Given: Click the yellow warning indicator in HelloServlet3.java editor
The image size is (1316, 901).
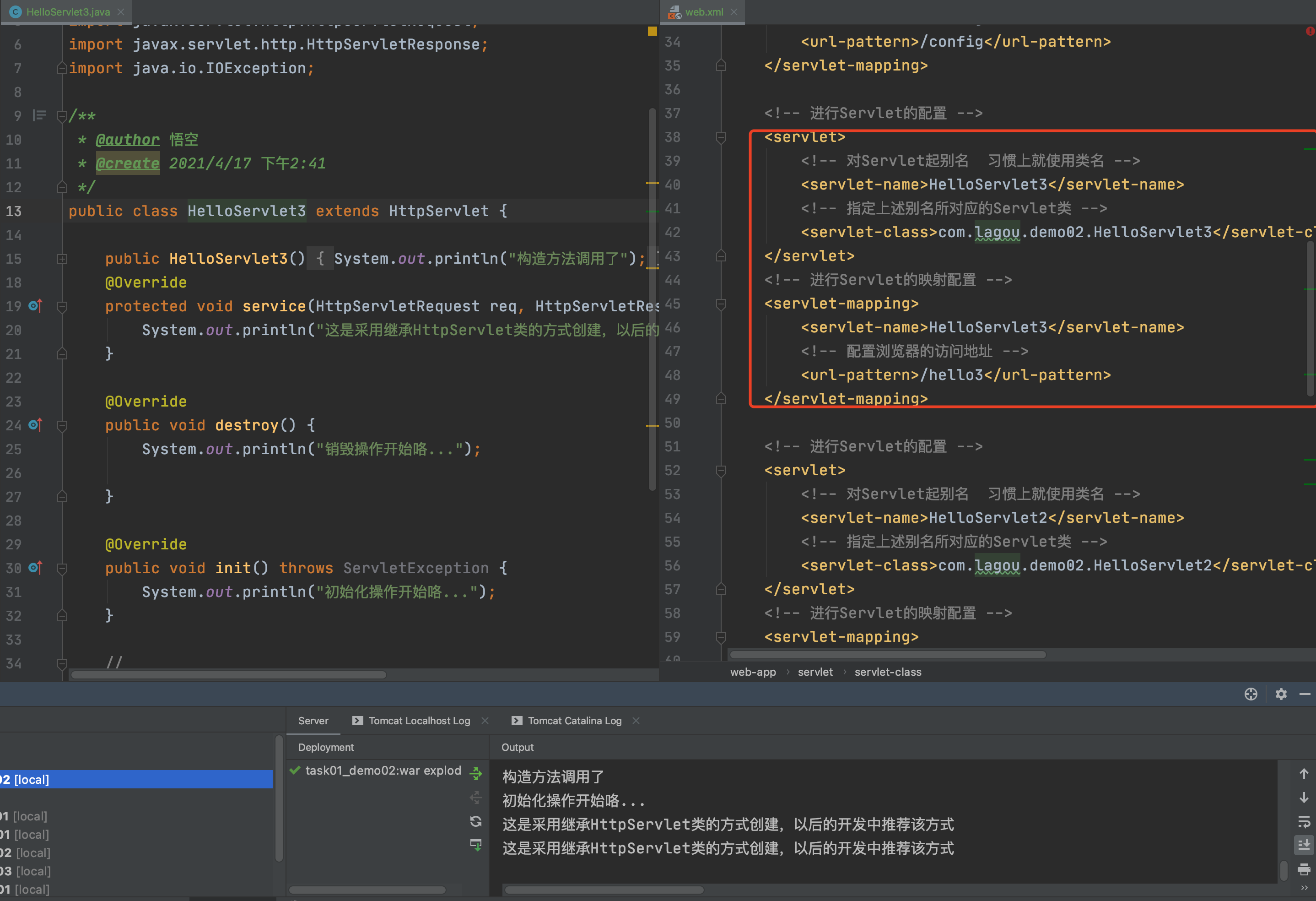Looking at the screenshot, I should [653, 31].
